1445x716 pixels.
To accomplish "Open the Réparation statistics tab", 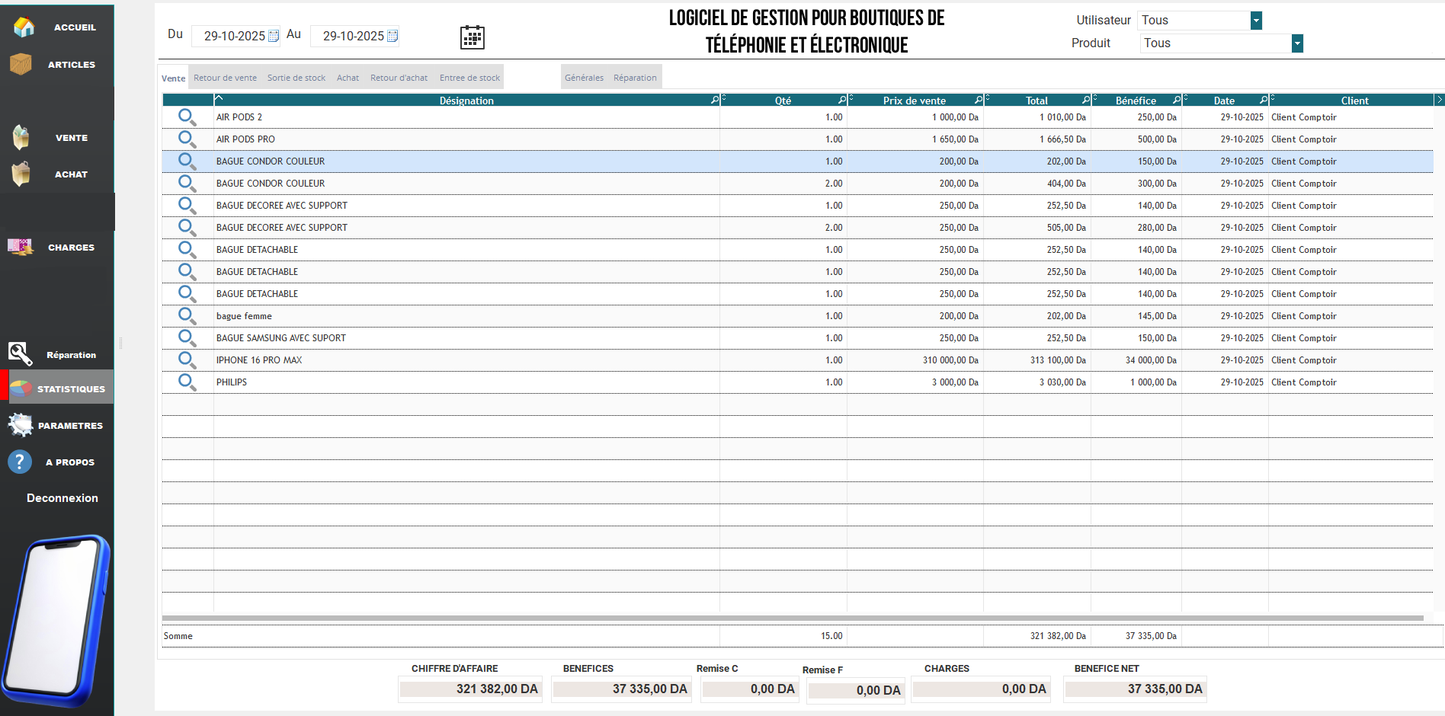I will point(635,78).
